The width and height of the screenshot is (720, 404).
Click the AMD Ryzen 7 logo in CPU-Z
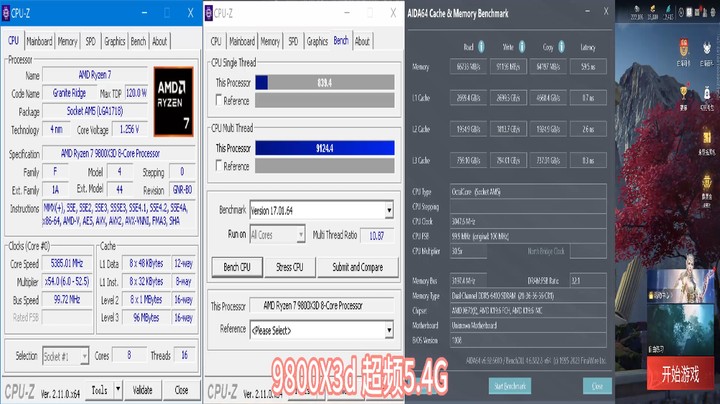point(174,101)
